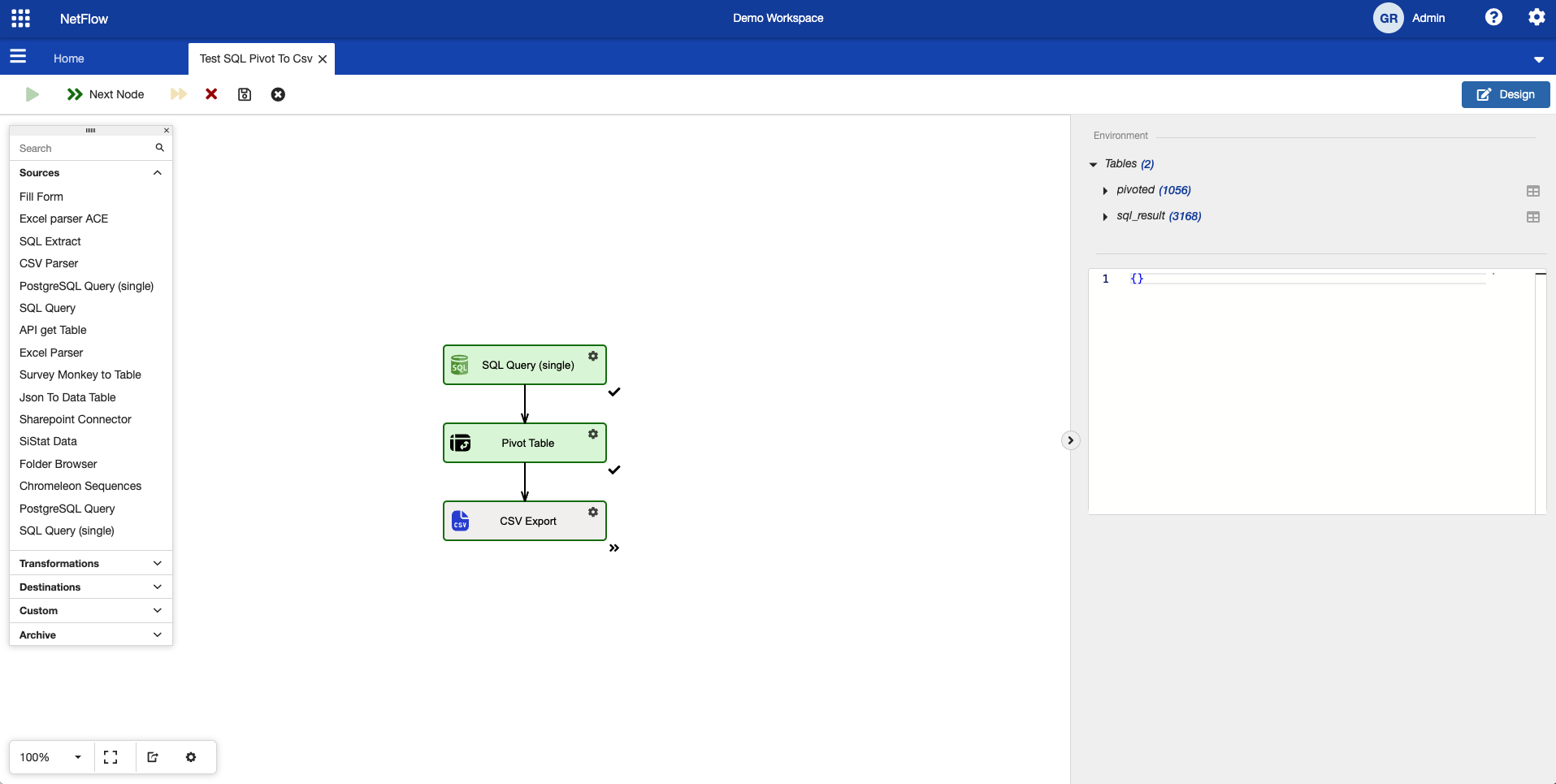The width and height of the screenshot is (1556, 784).
Task: Click the green Run play icon
Action: [33, 94]
